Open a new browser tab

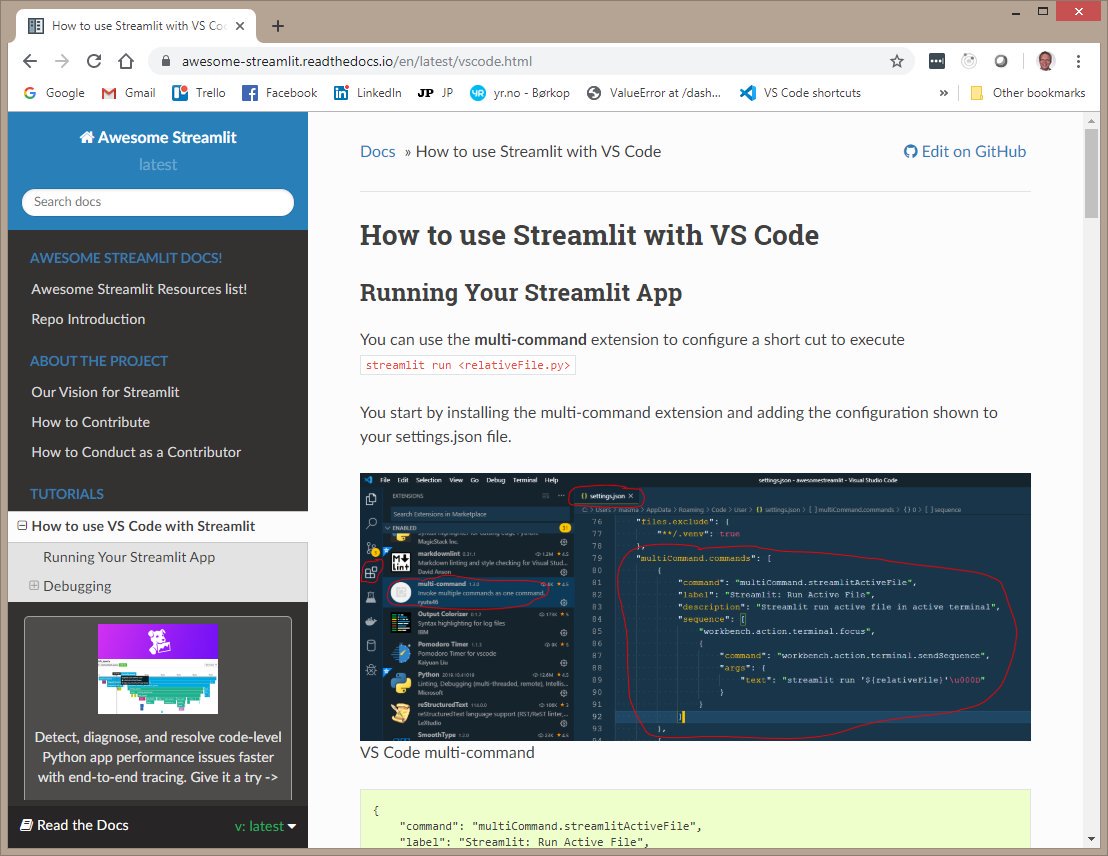click(x=278, y=26)
